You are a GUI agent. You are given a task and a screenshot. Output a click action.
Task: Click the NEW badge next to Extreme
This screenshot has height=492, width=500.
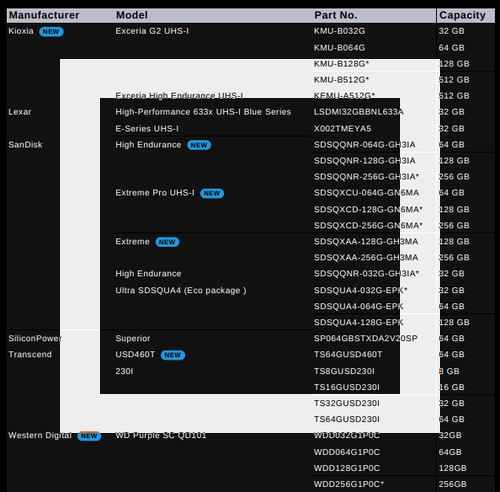(x=167, y=242)
